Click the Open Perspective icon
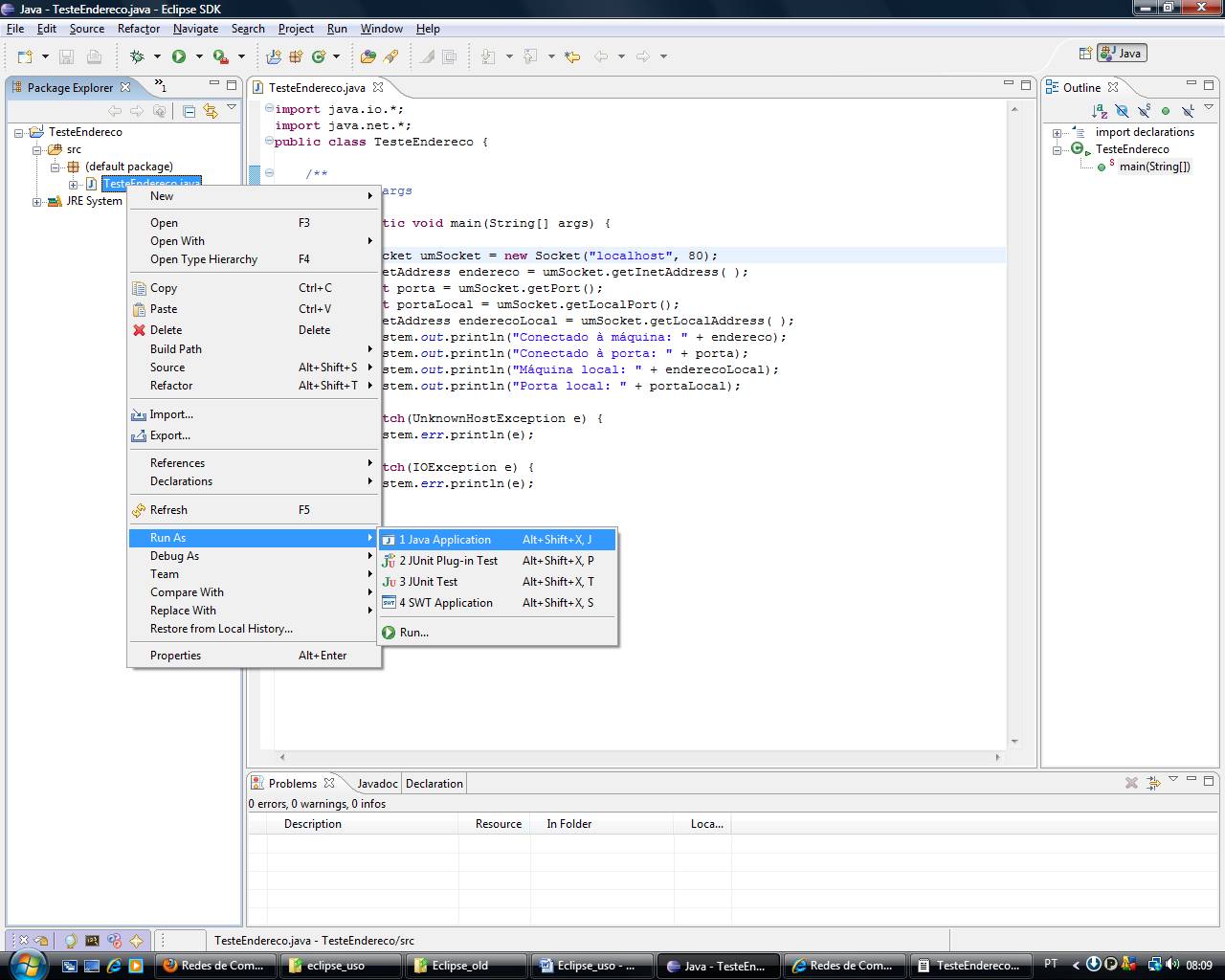 pyautogui.click(x=1085, y=54)
